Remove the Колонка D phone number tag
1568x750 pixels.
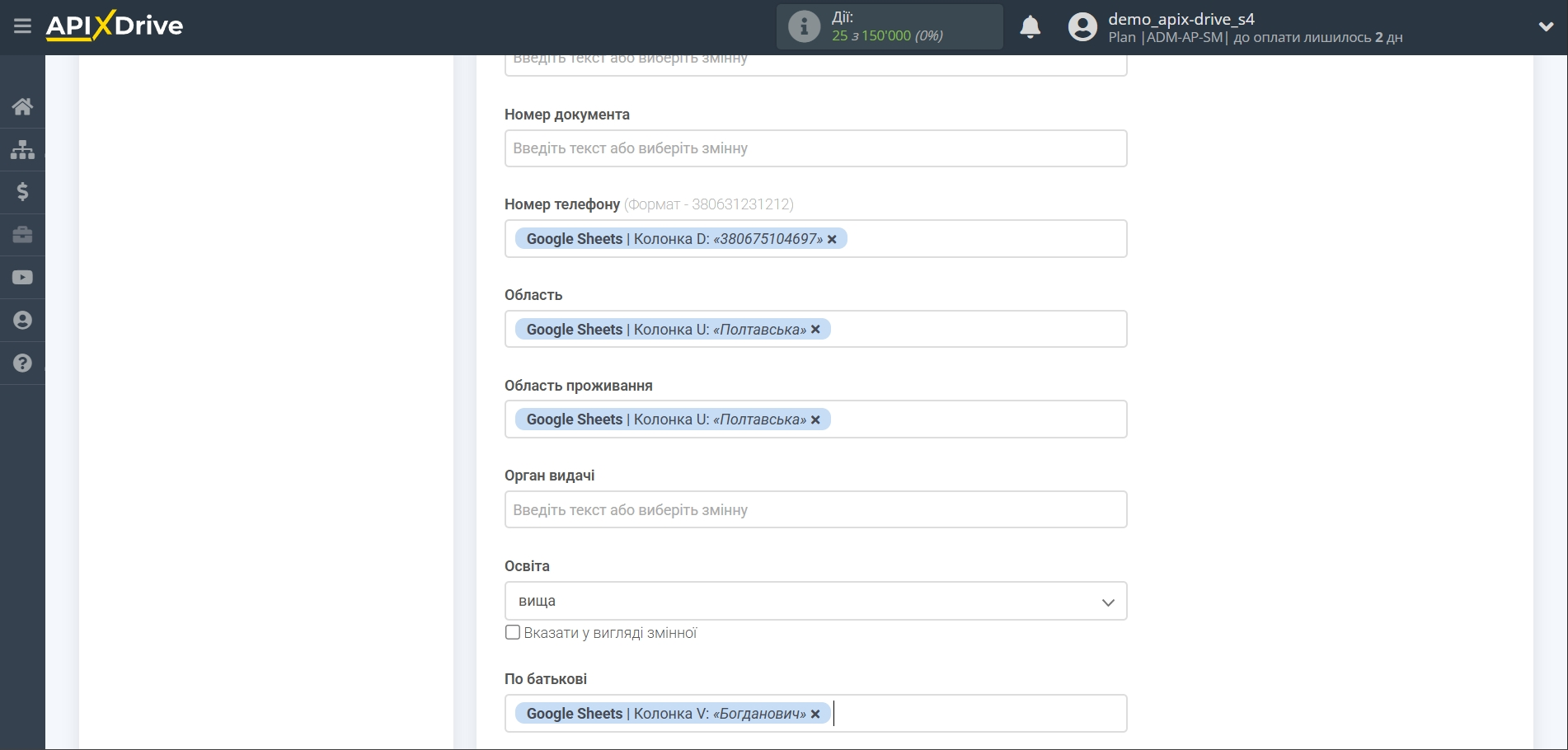(832, 239)
